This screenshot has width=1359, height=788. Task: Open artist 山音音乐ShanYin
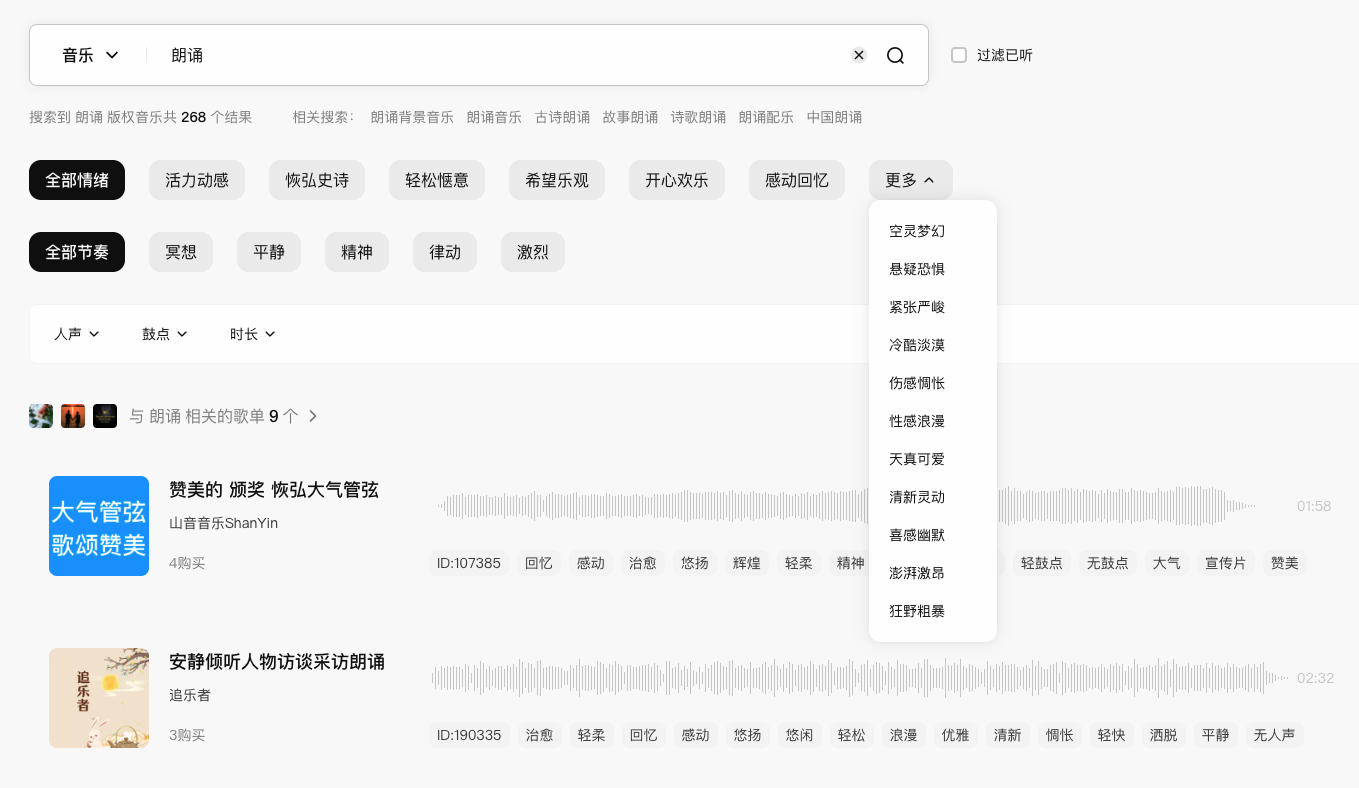pos(223,523)
